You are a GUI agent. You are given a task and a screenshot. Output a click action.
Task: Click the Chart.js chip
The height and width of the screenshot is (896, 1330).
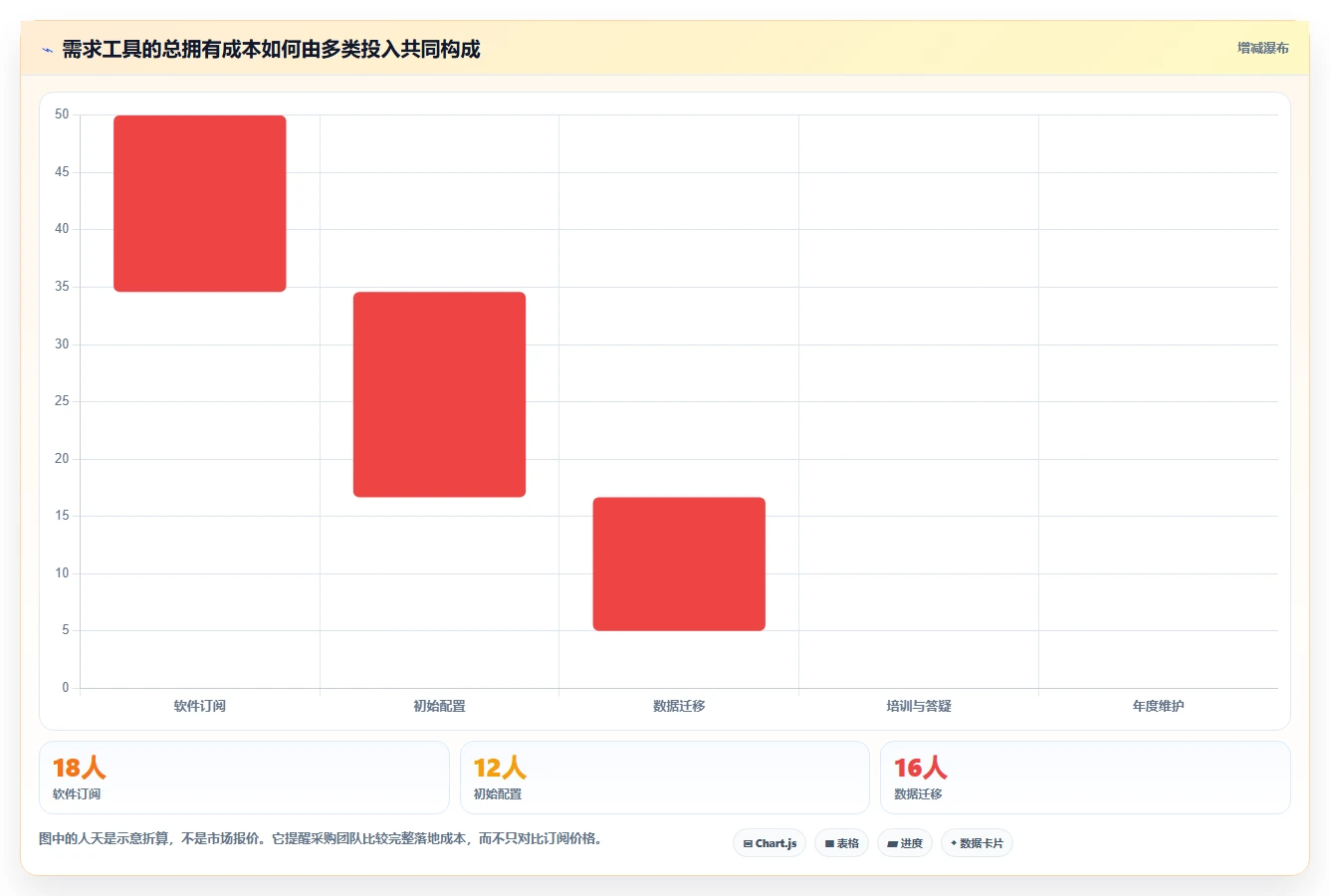pyautogui.click(x=770, y=843)
